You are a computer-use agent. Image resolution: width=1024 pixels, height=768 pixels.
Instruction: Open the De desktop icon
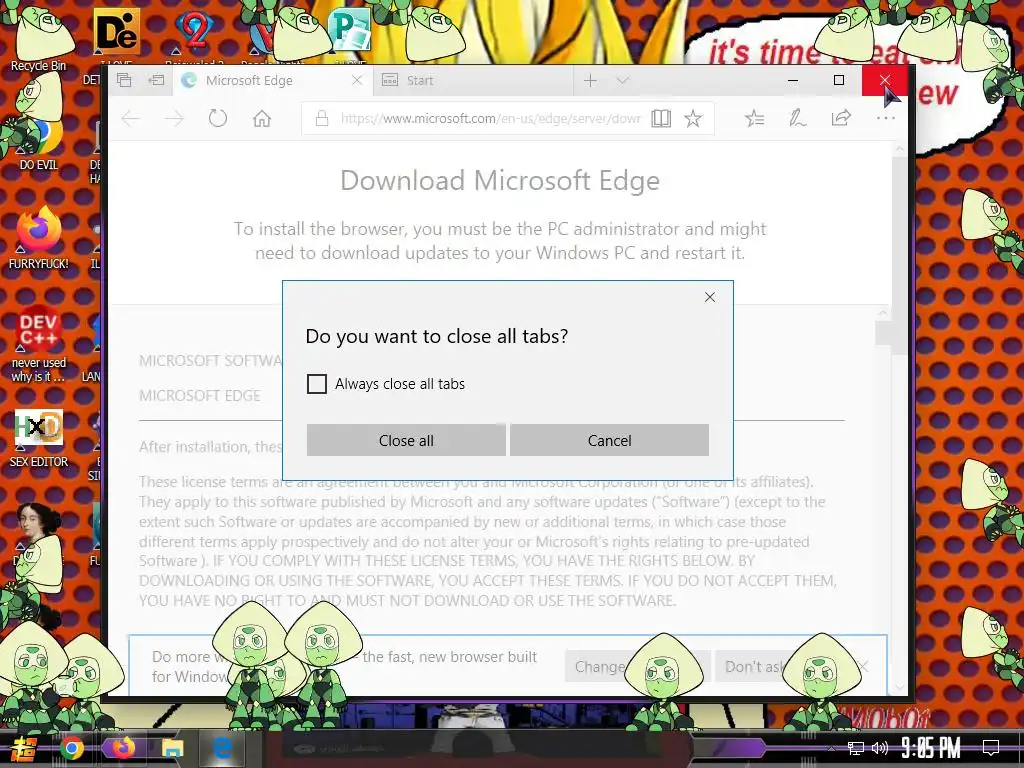pos(116,31)
